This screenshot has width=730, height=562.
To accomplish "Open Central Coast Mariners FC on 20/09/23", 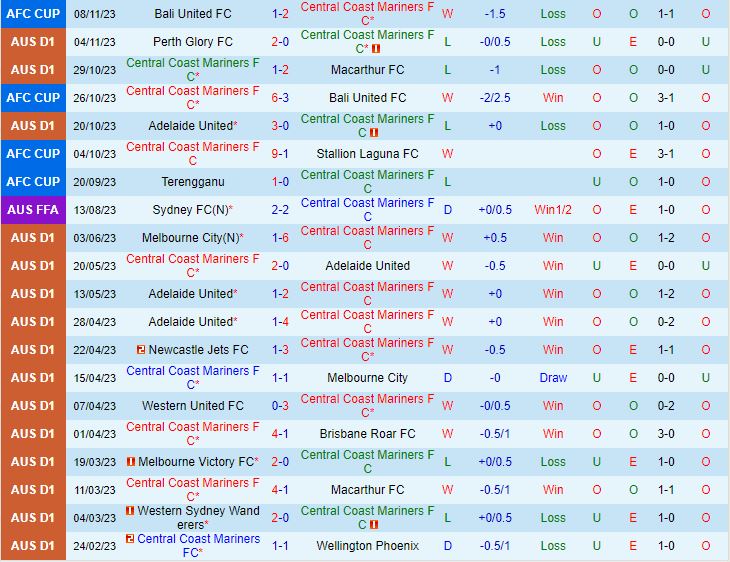I will [x=367, y=182].
